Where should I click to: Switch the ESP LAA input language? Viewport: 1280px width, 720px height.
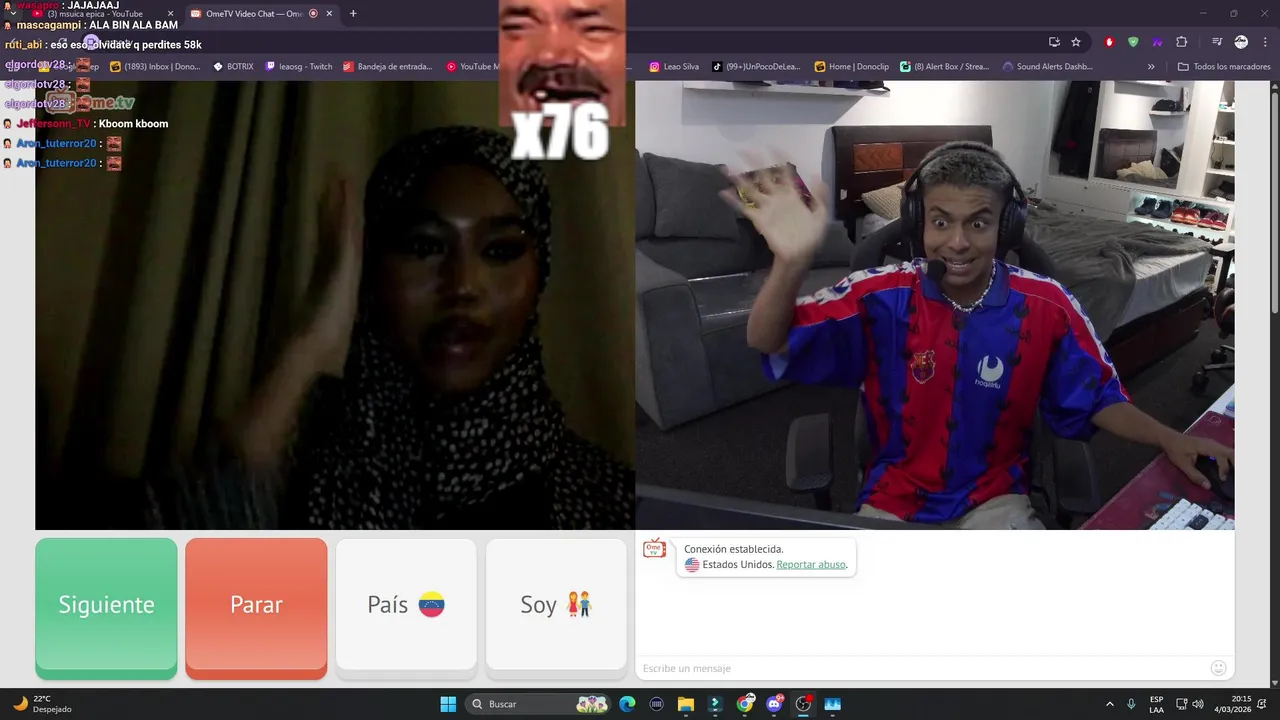coord(1156,704)
